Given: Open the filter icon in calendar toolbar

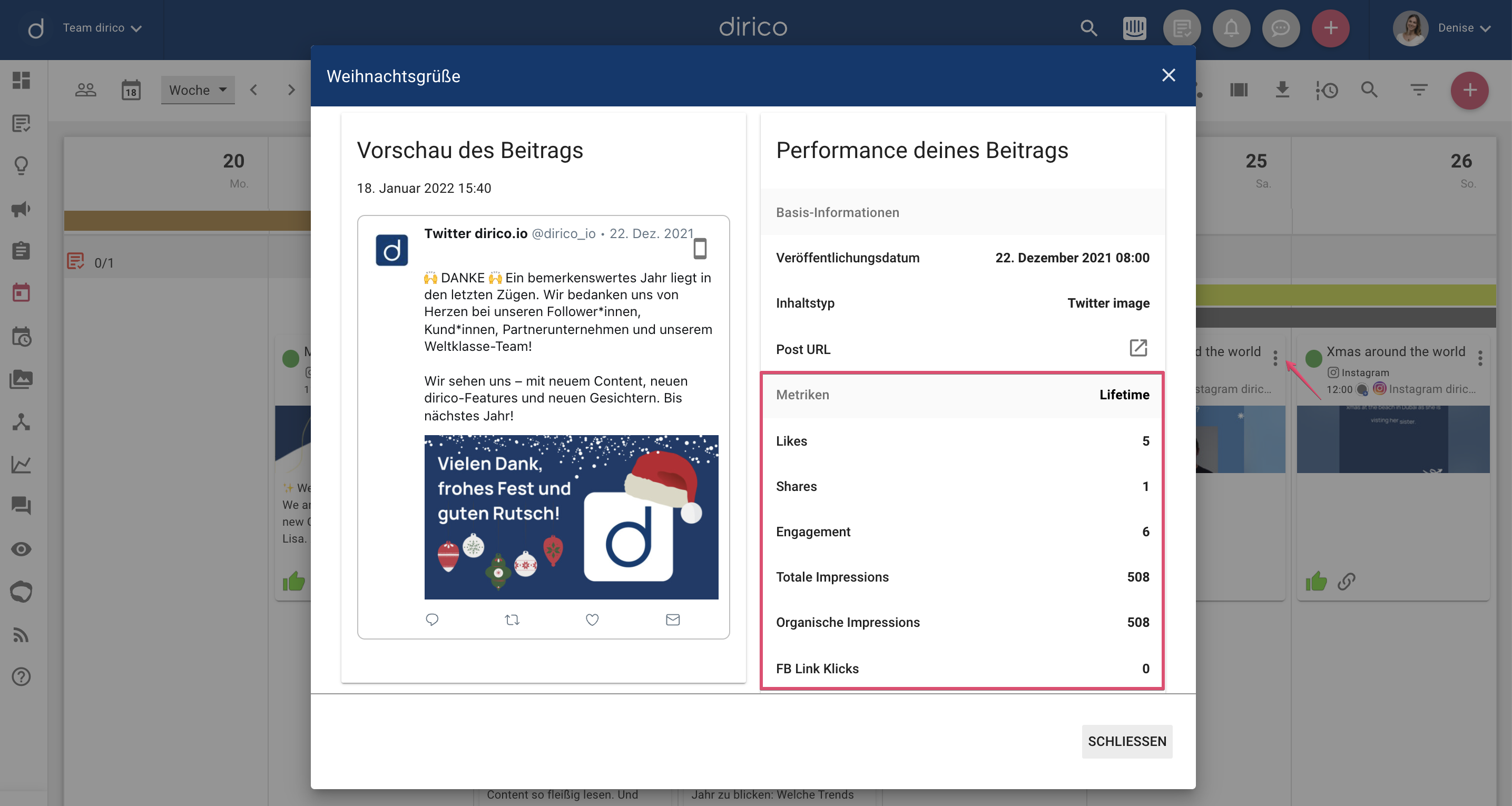Looking at the screenshot, I should [1419, 90].
